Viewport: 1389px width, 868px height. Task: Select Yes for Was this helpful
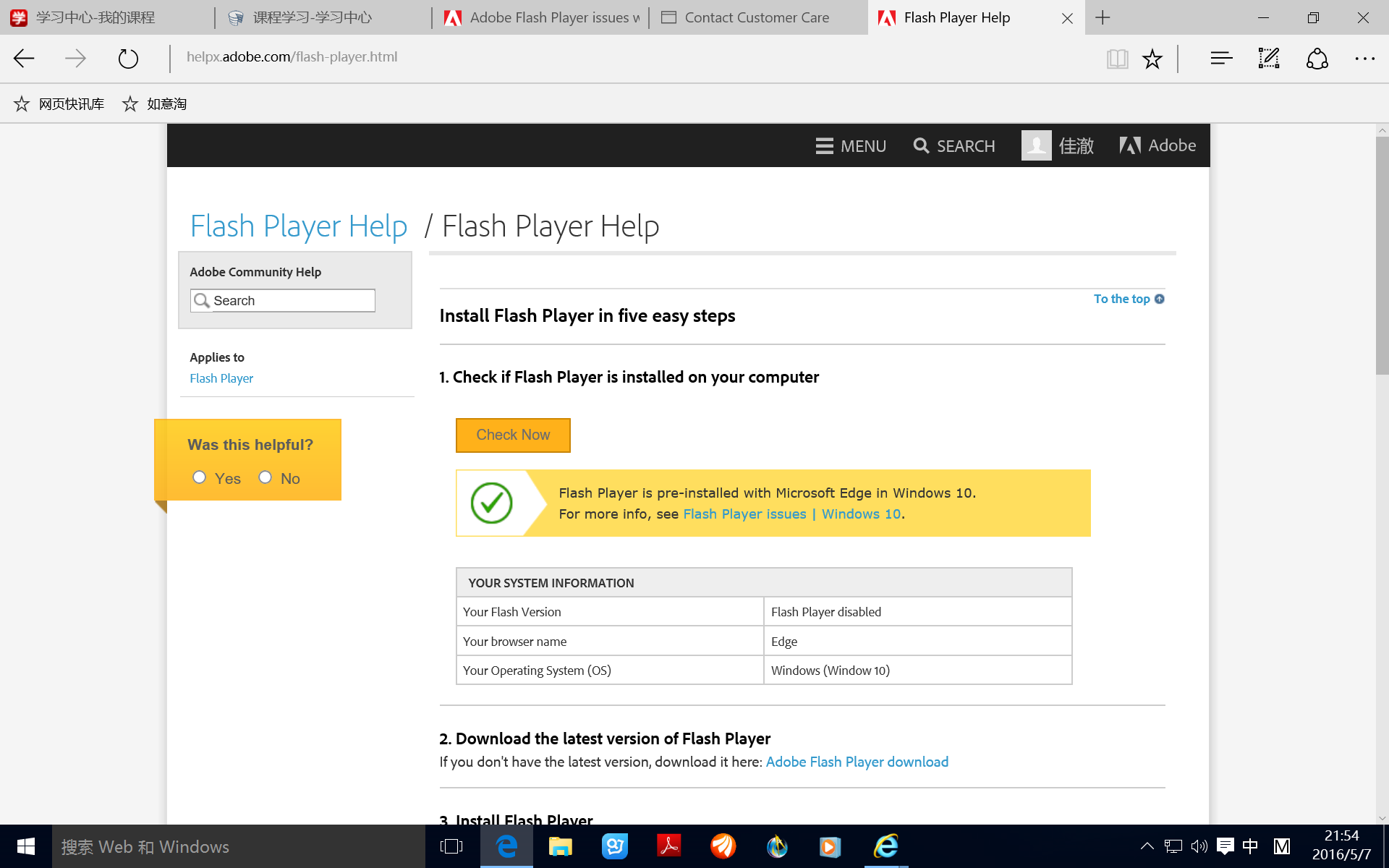point(200,477)
